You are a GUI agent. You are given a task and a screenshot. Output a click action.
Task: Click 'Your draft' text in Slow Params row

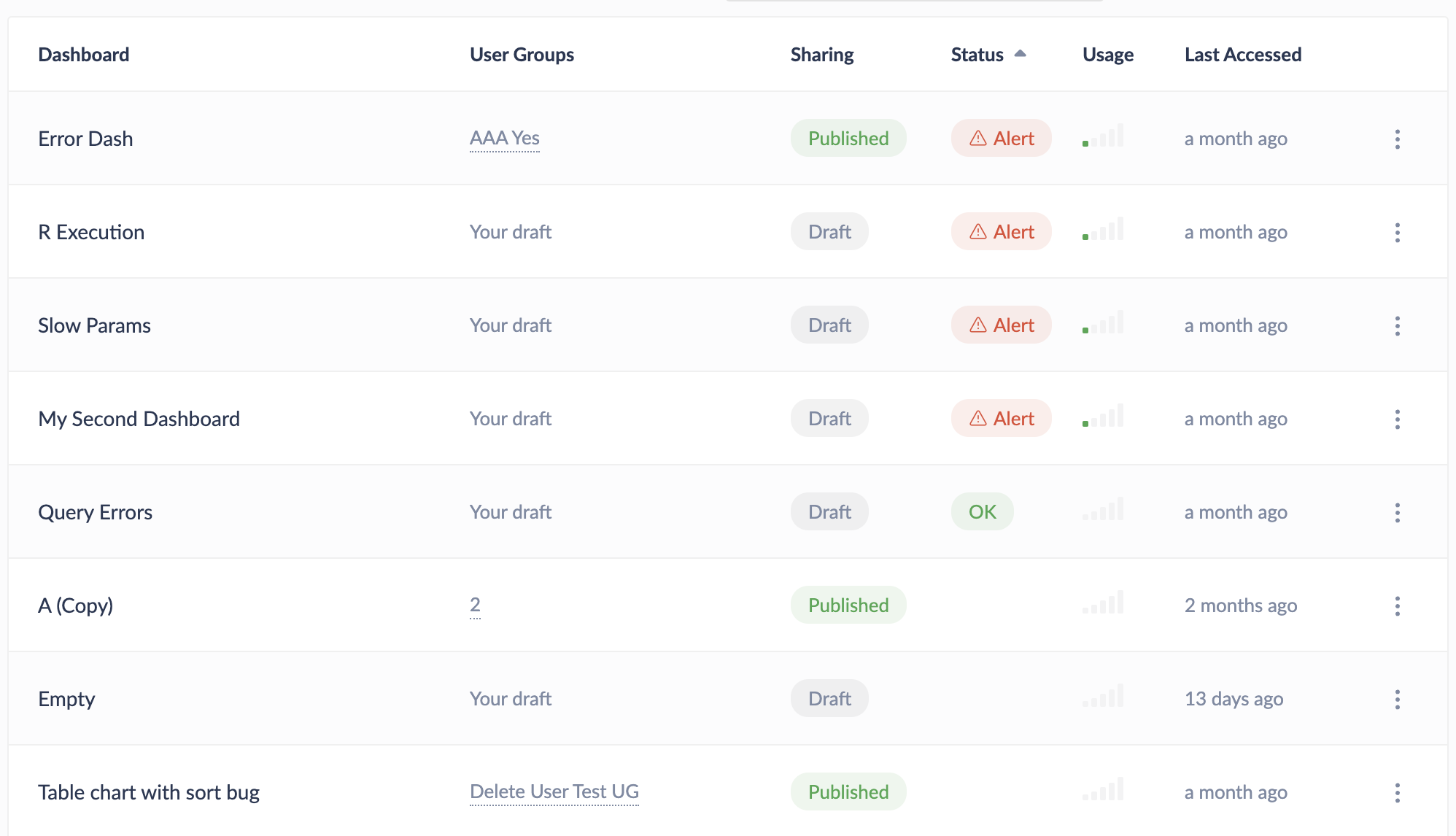tap(511, 325)
